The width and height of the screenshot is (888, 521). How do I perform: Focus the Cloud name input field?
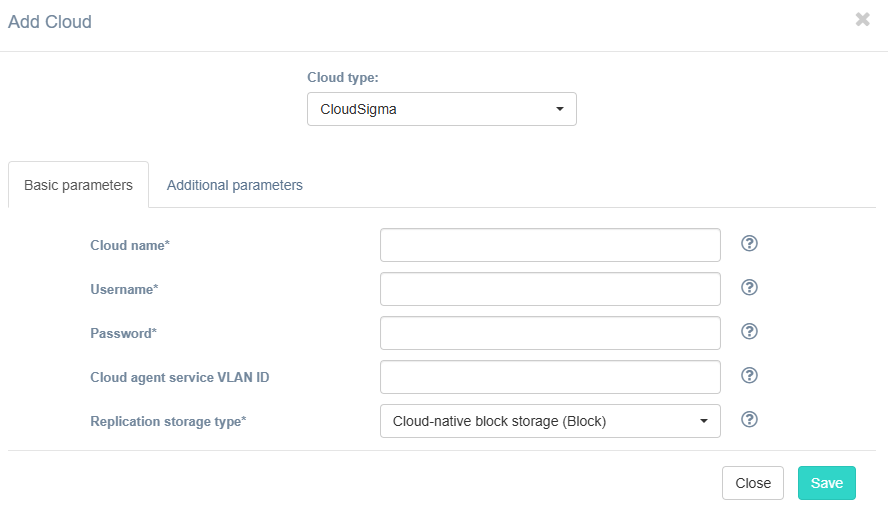[x=550, y=245]
